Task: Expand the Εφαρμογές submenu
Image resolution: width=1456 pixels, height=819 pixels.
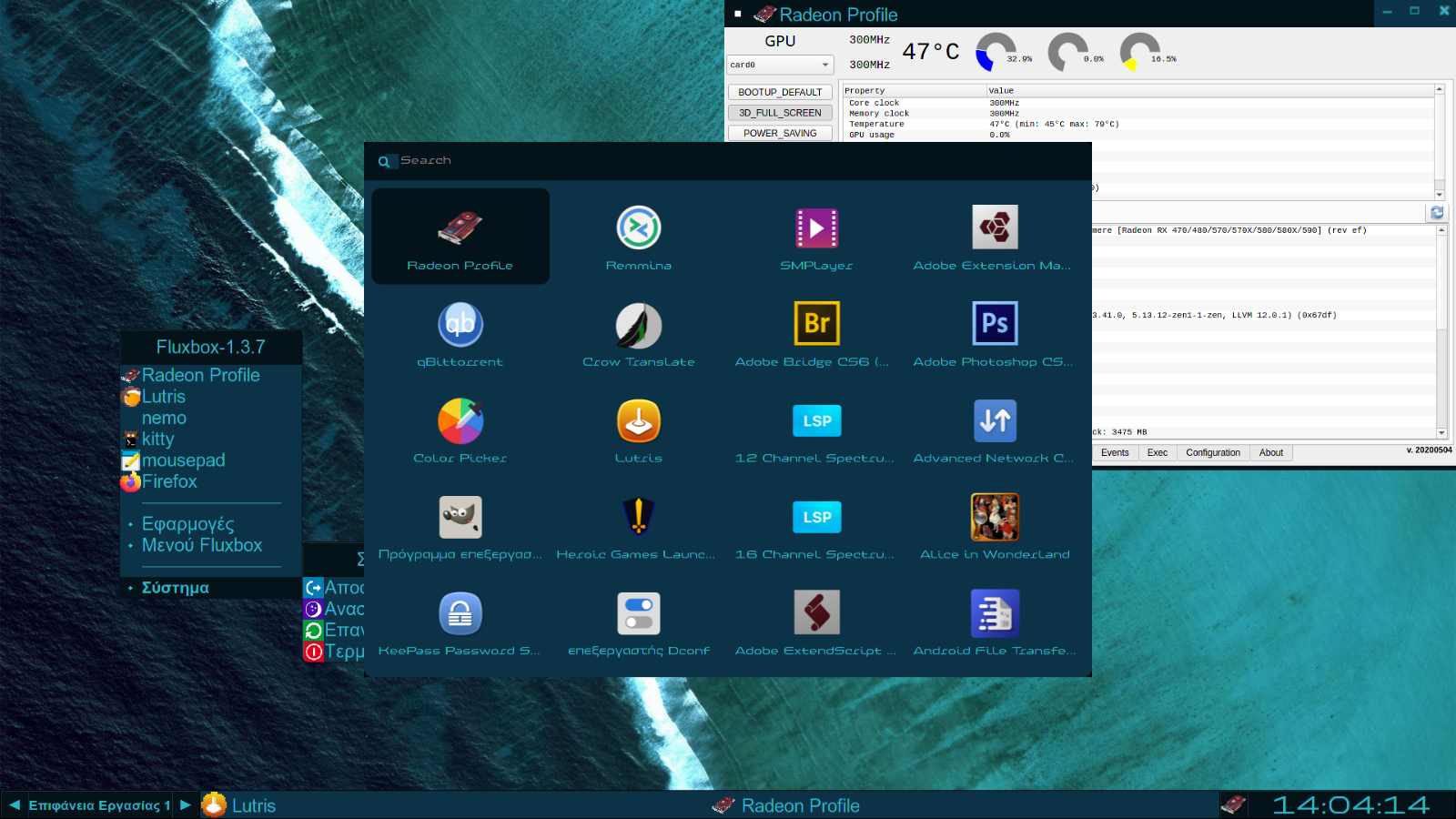Action: pos(211,524)
